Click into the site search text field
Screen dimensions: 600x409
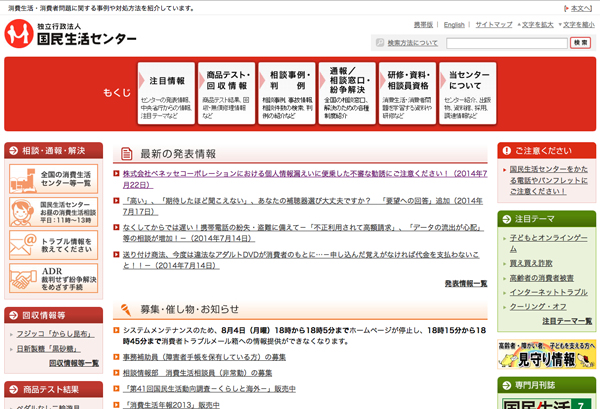pos(506,43)
